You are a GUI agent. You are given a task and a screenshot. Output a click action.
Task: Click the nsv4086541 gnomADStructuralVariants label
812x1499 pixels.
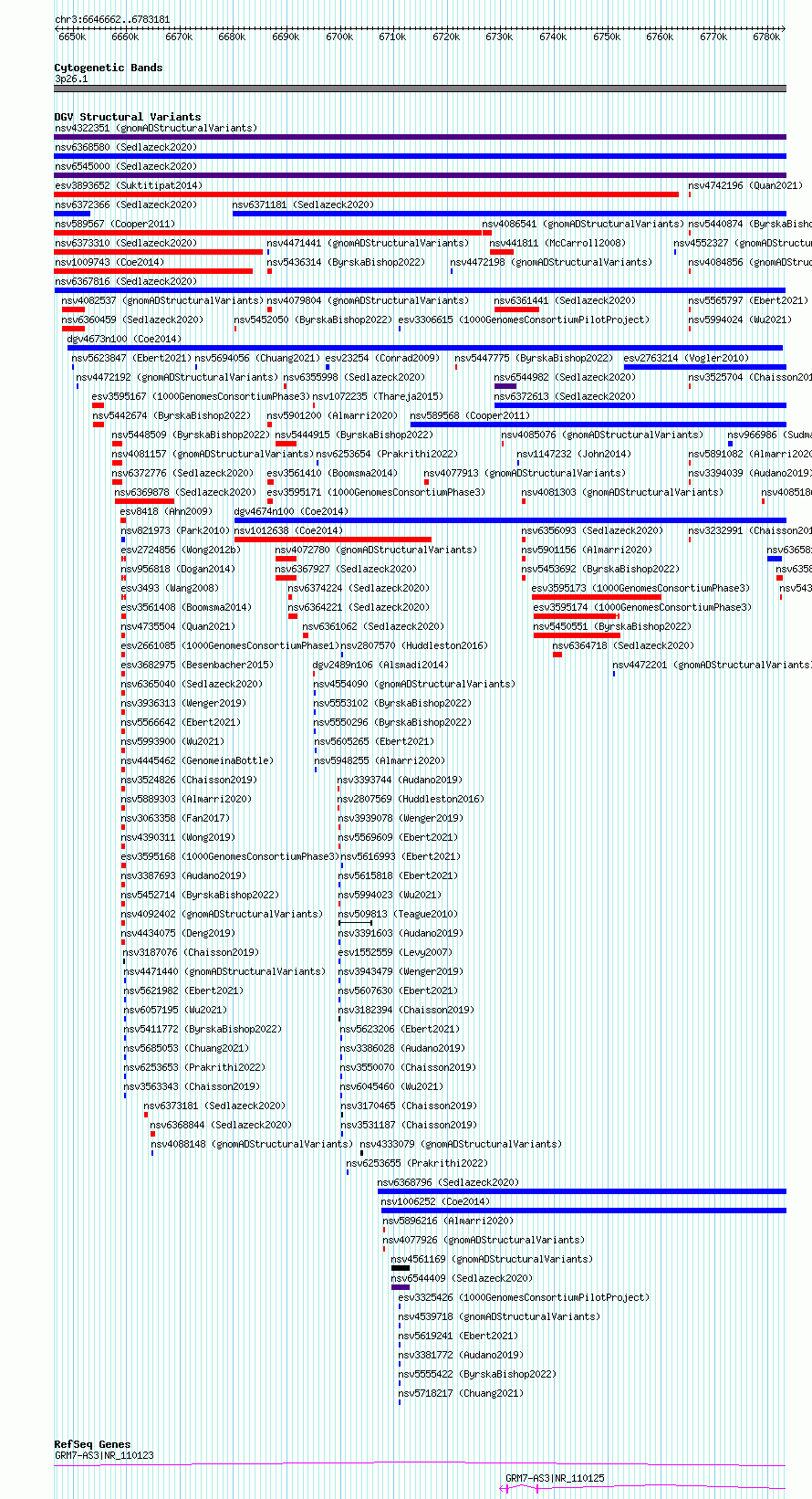[x=583, y=224]
